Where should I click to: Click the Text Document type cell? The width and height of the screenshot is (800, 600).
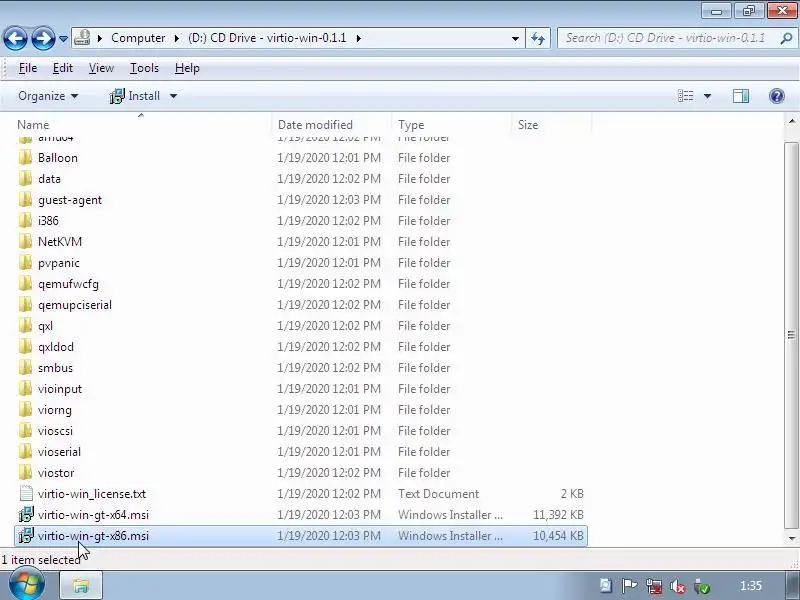click(x=438, y=494)
